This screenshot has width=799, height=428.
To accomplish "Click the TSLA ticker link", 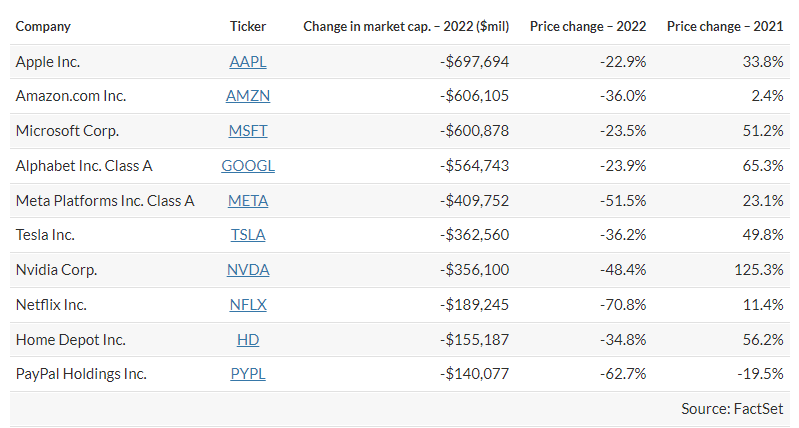I will pyautogui.click(x=248, y=235).
